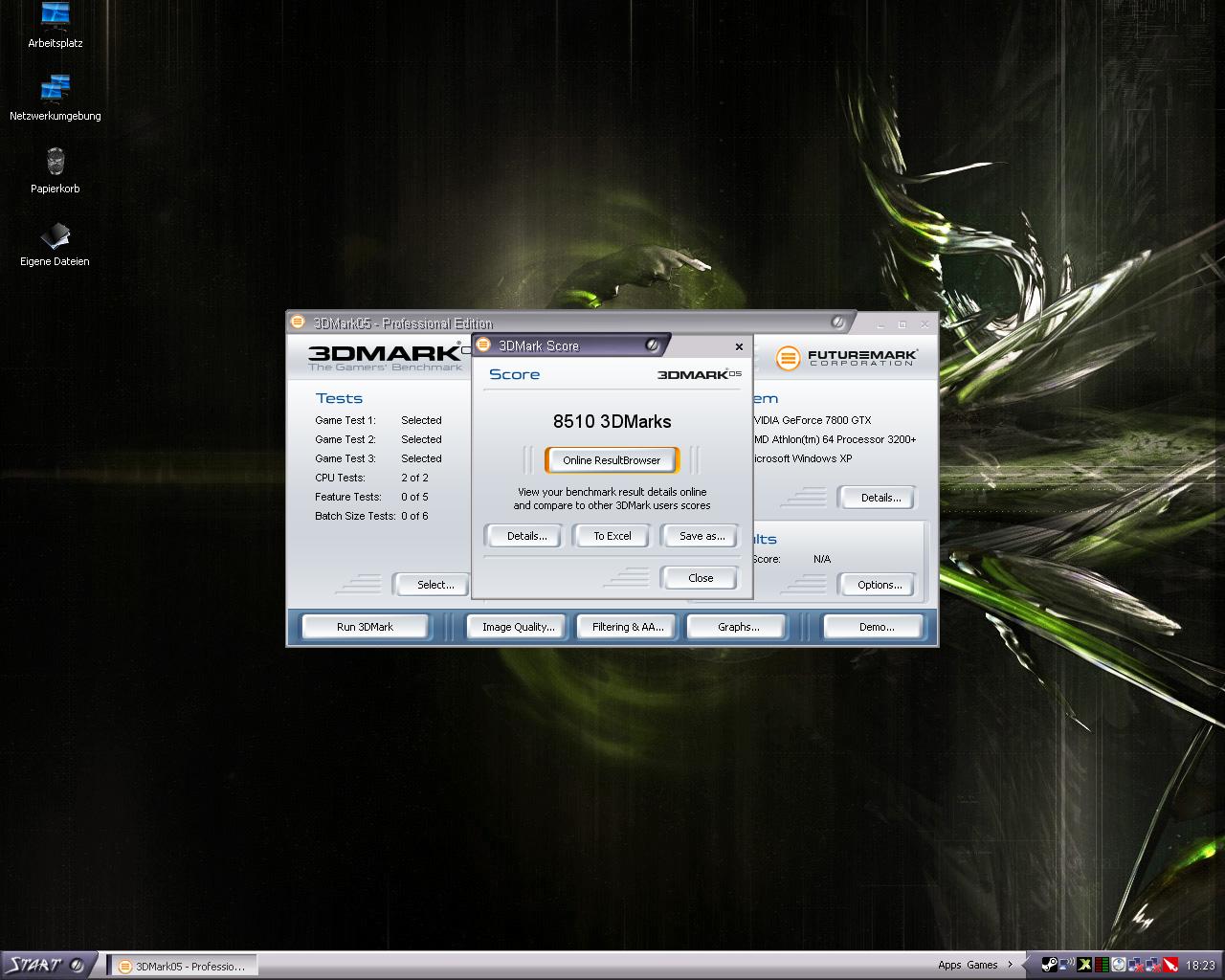Open the Graphs tool

coord(738,627)
